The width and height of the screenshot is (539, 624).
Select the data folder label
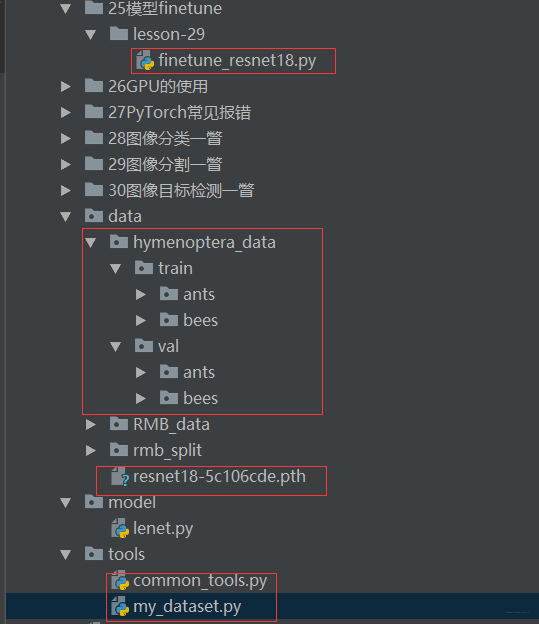tap(125, 216)
